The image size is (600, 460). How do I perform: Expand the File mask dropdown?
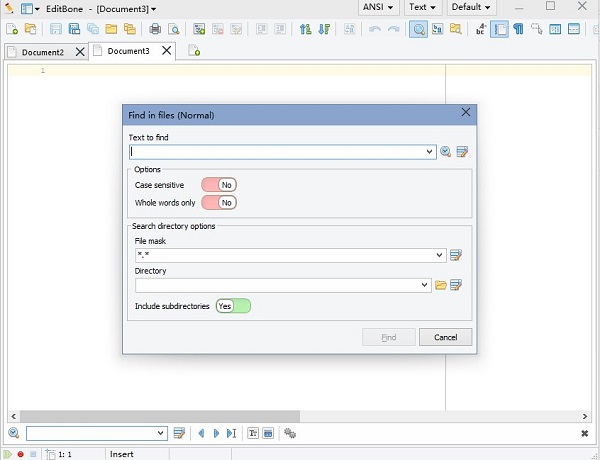tap(440, 255)
